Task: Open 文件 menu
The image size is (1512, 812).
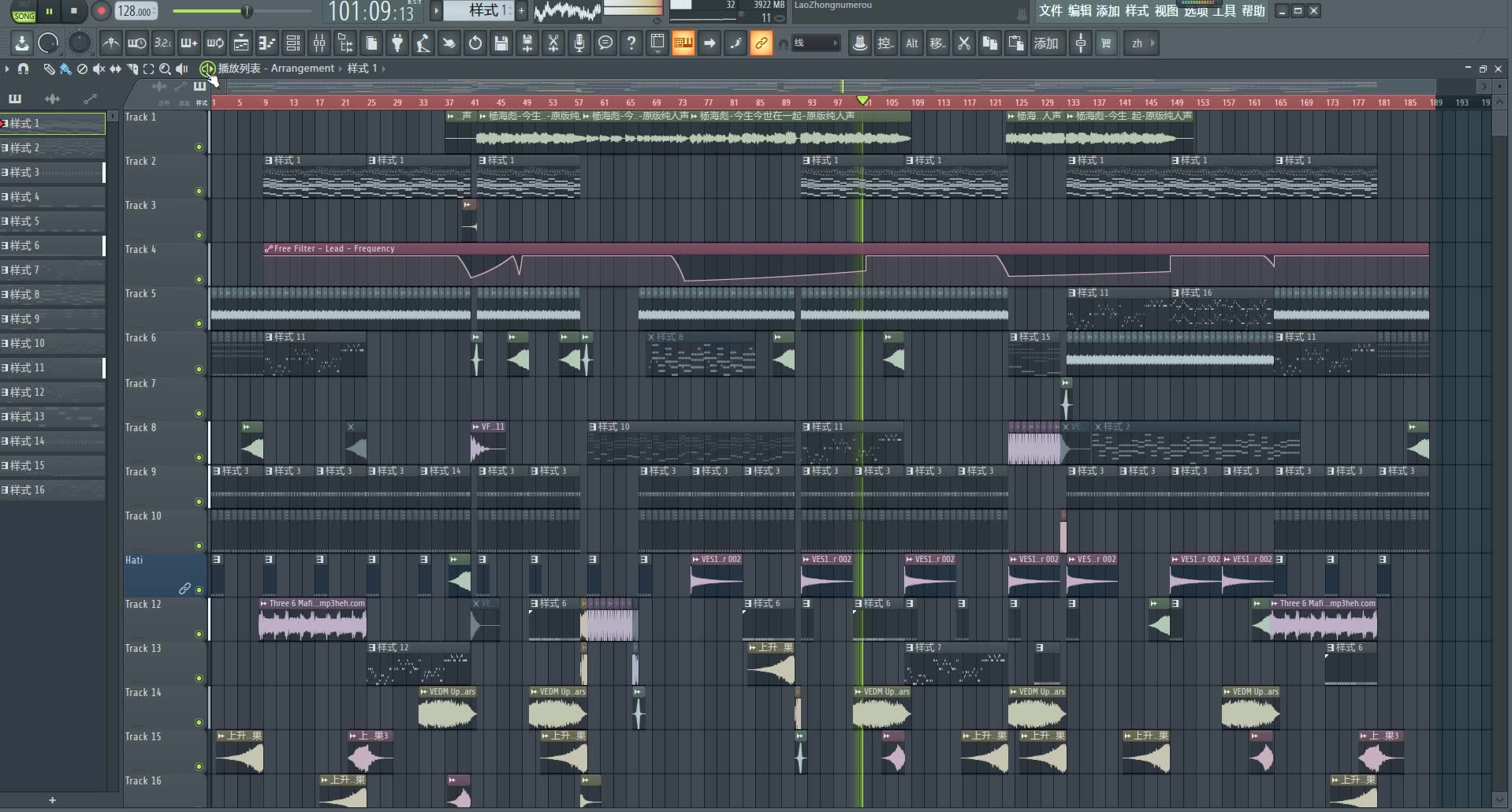Action: 1050,11
